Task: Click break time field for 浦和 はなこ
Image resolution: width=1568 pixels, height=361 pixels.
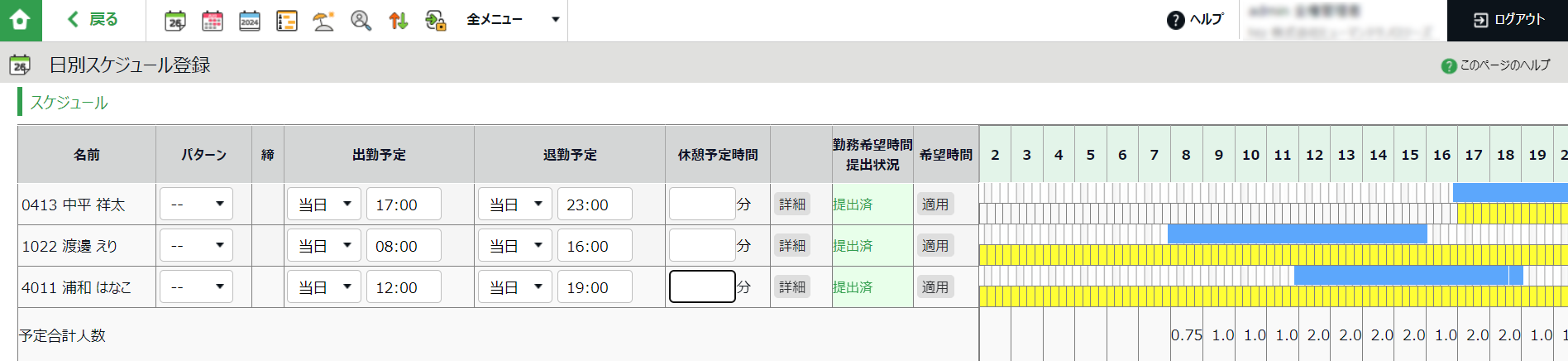Action: pyautogui.click(x=702, y=286)
